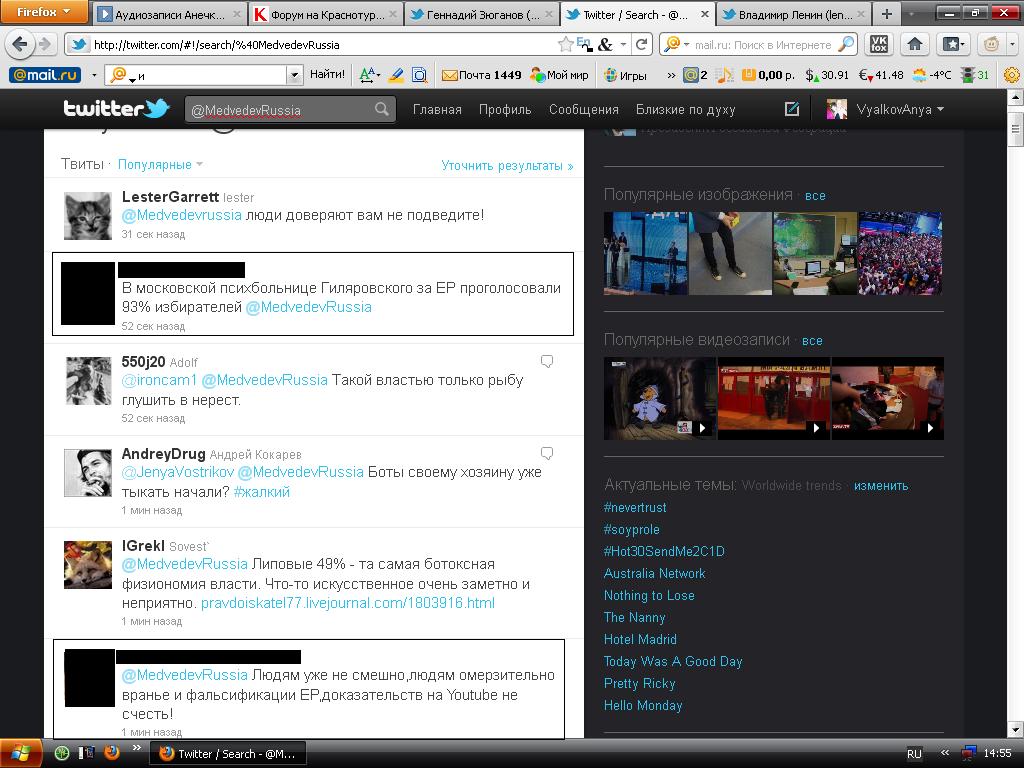Open the traffic light indicator 31

(975, 75)
